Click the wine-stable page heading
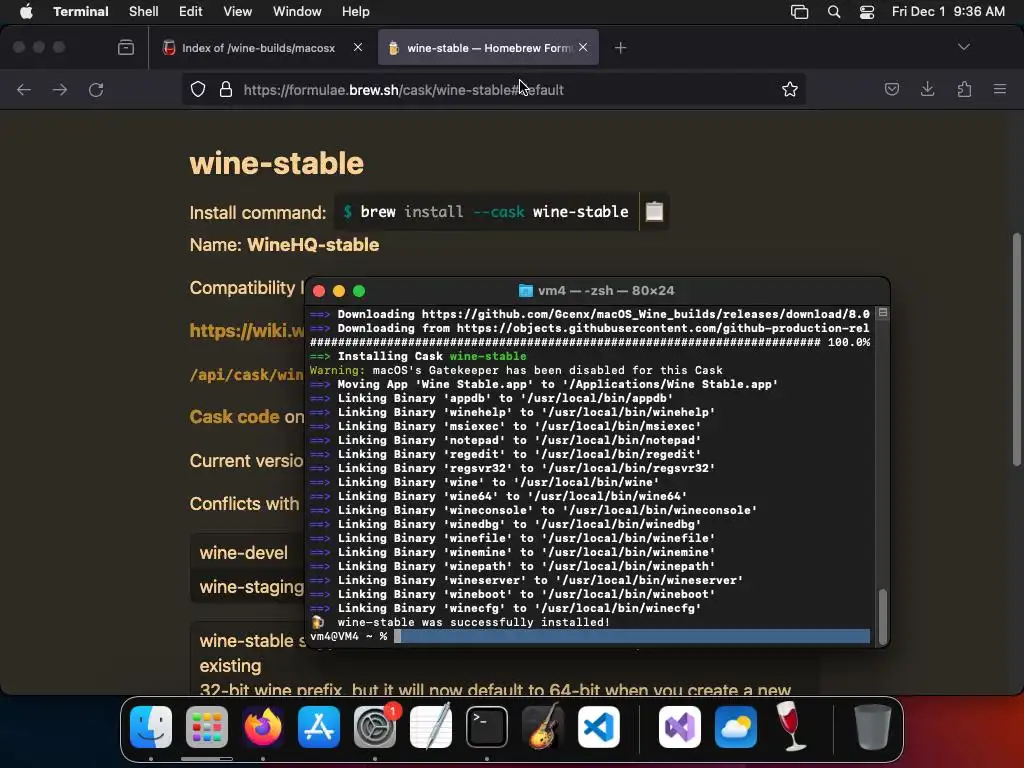Screen dimensions: 1024x768 276,163
